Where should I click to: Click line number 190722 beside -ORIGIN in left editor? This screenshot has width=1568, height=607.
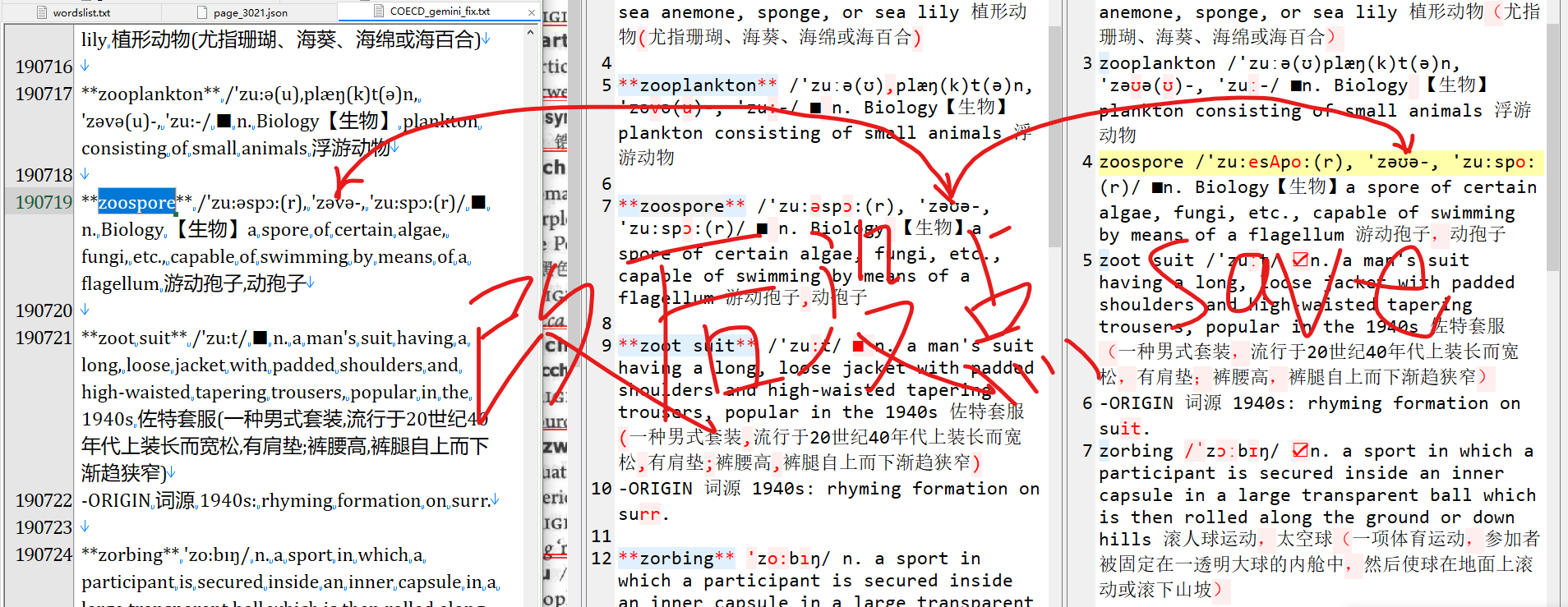click(x=44, y=500)
